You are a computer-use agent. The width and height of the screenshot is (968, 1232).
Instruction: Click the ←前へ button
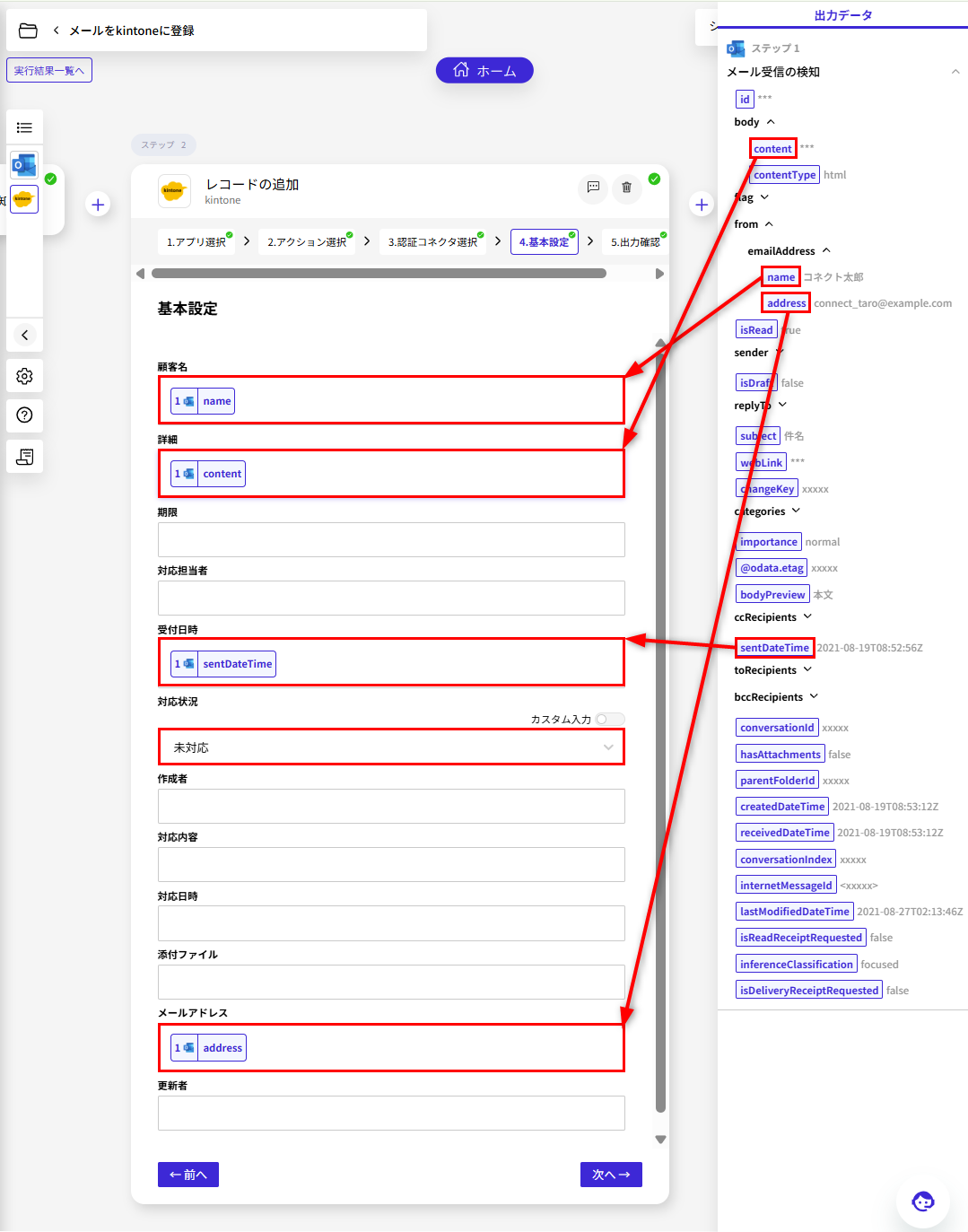[x=188, y=1175]
